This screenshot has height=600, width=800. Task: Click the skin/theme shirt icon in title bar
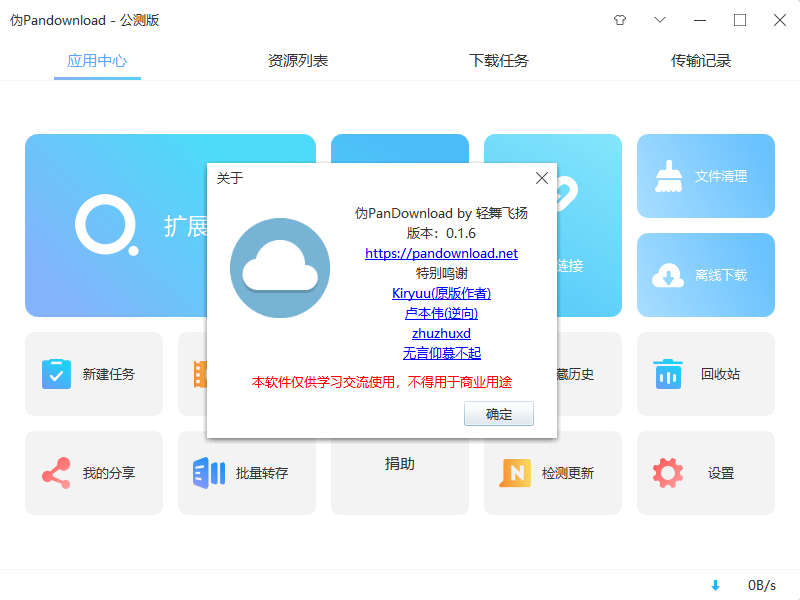coord(620,20)
